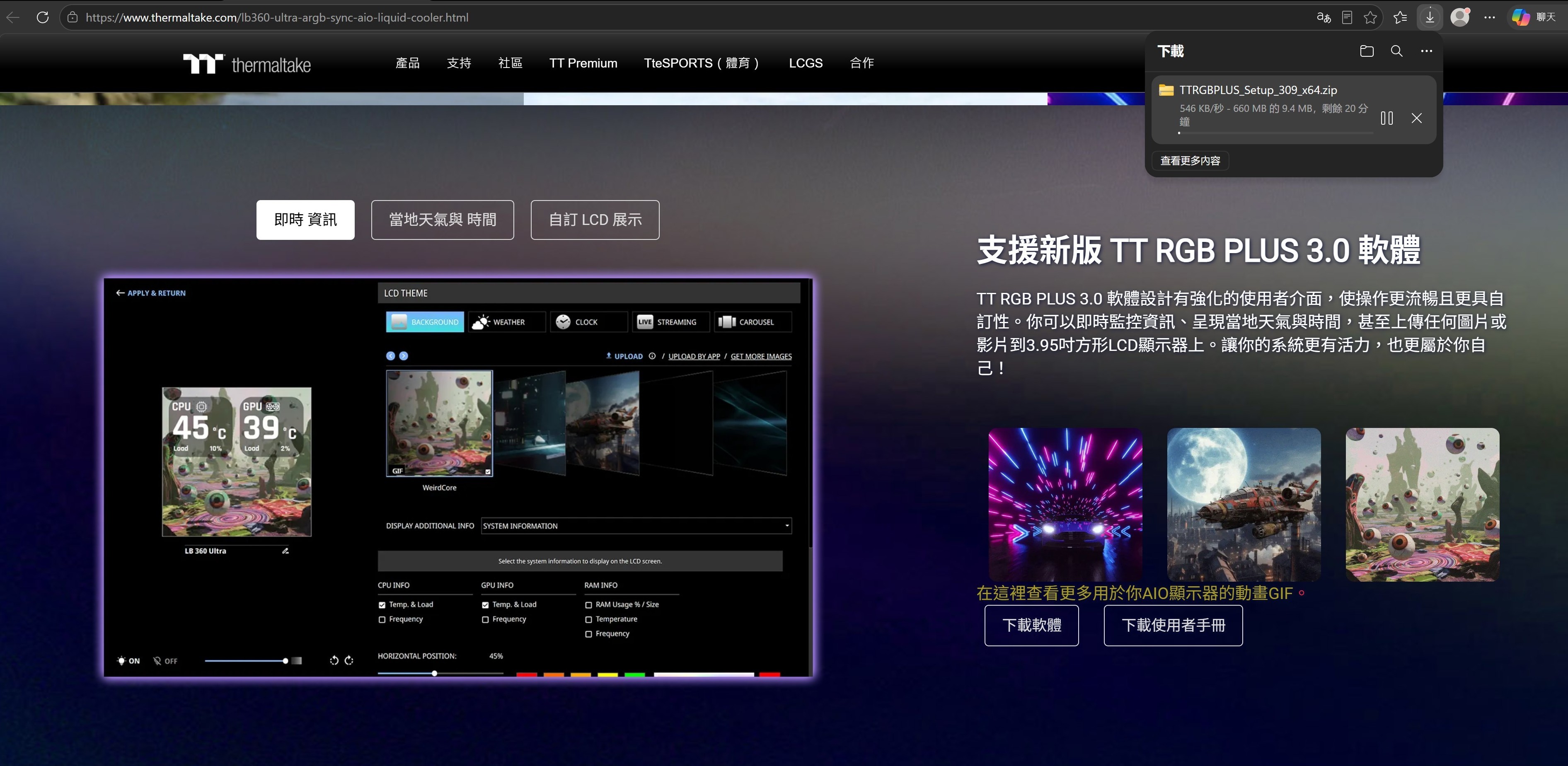Open the TT Premium menu item
Screen dimensions: 1568x766
(x=583, y=63)
